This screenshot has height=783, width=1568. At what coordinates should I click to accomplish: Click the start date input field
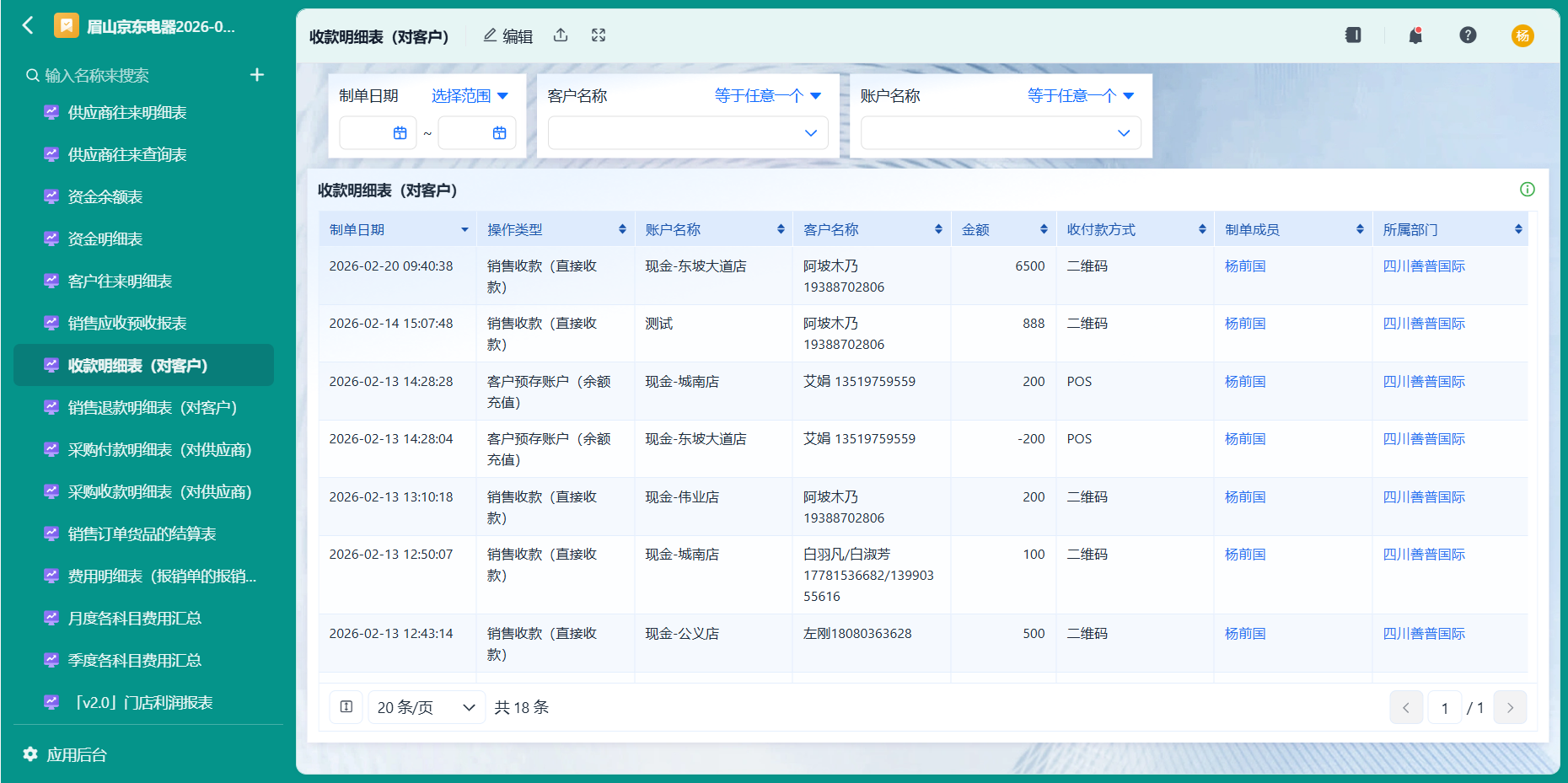click(378, 133)
